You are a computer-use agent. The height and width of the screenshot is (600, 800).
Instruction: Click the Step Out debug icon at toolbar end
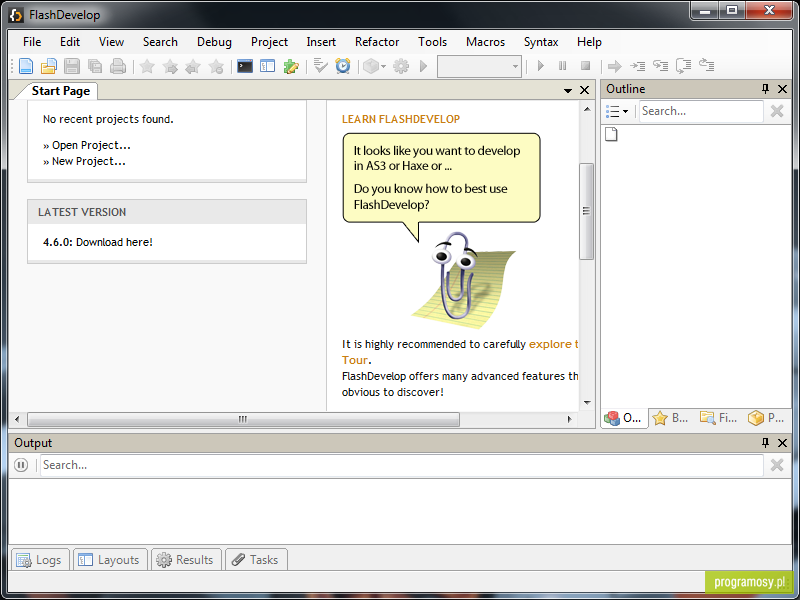tap(707, 65)
